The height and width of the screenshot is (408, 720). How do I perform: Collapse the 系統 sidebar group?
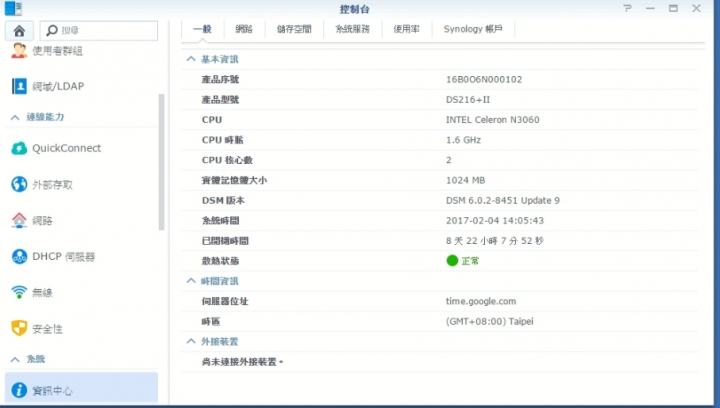[15, 359]
